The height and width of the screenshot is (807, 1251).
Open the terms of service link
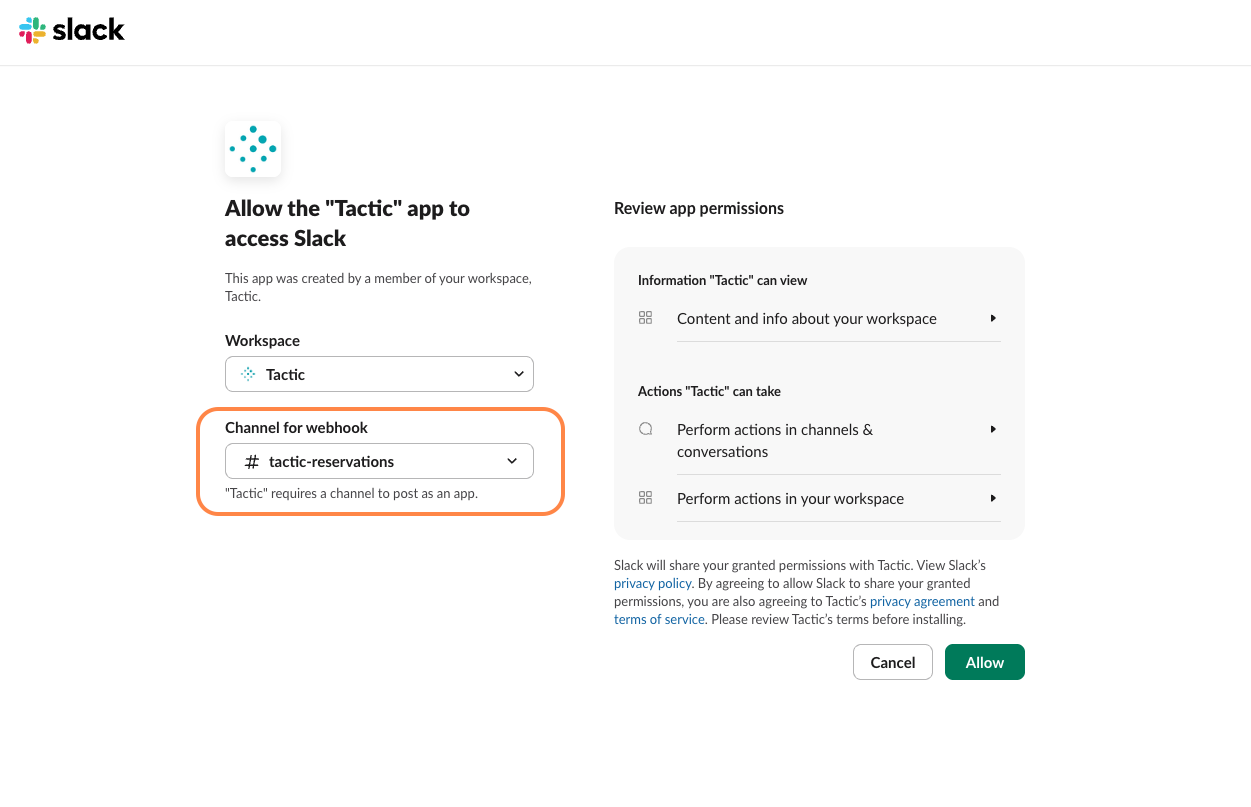click(659, 619)
